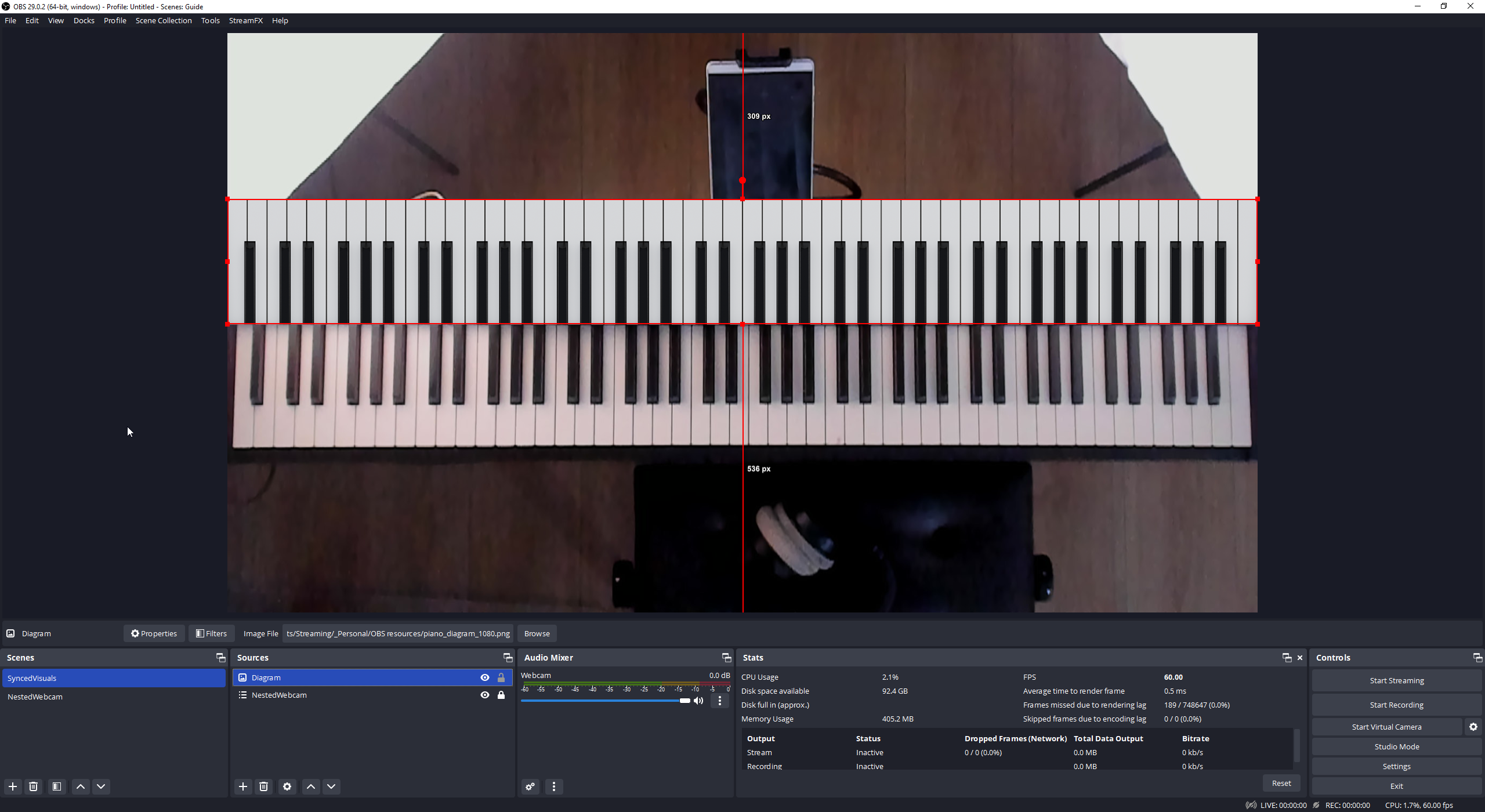Hide the Diagram source
Viewport: 1485px width, 812px height.
[x=485, y=677]
